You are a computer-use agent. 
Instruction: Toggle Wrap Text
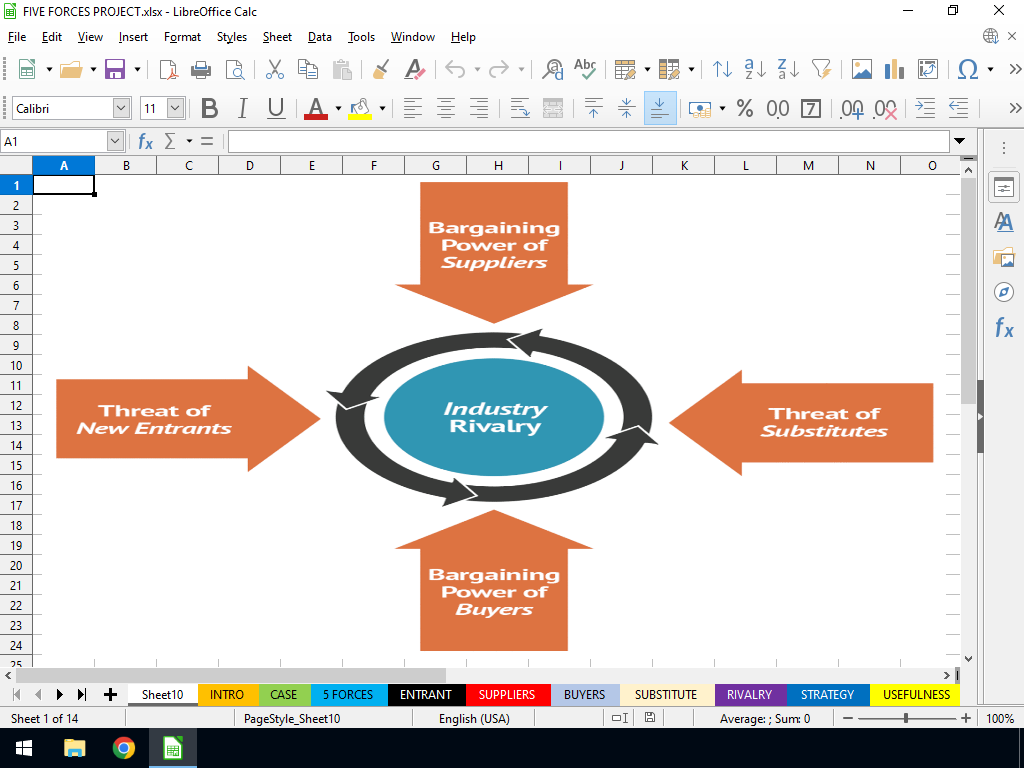520,108
